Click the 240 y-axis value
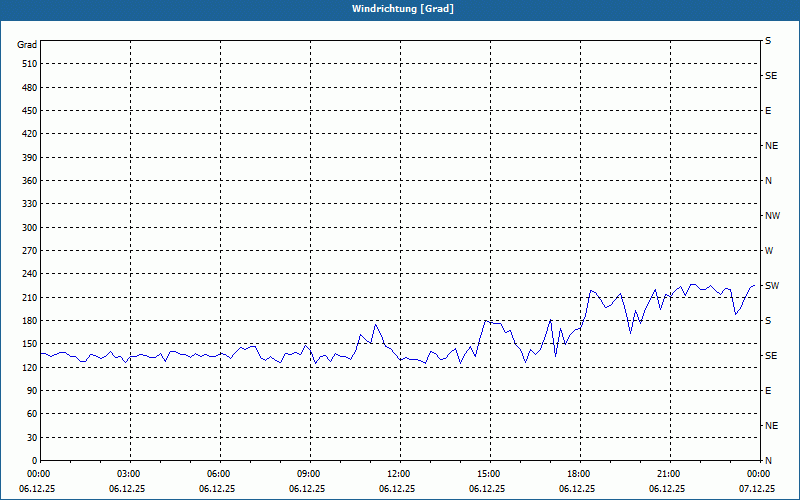This screenshot has height=500, width=800. coord(30,274)
